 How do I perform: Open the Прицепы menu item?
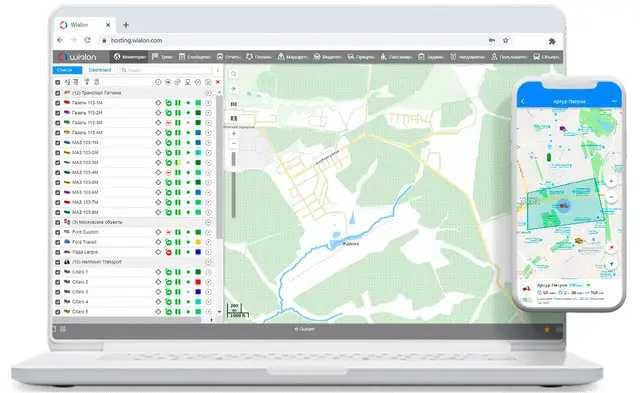pos(361,57)
